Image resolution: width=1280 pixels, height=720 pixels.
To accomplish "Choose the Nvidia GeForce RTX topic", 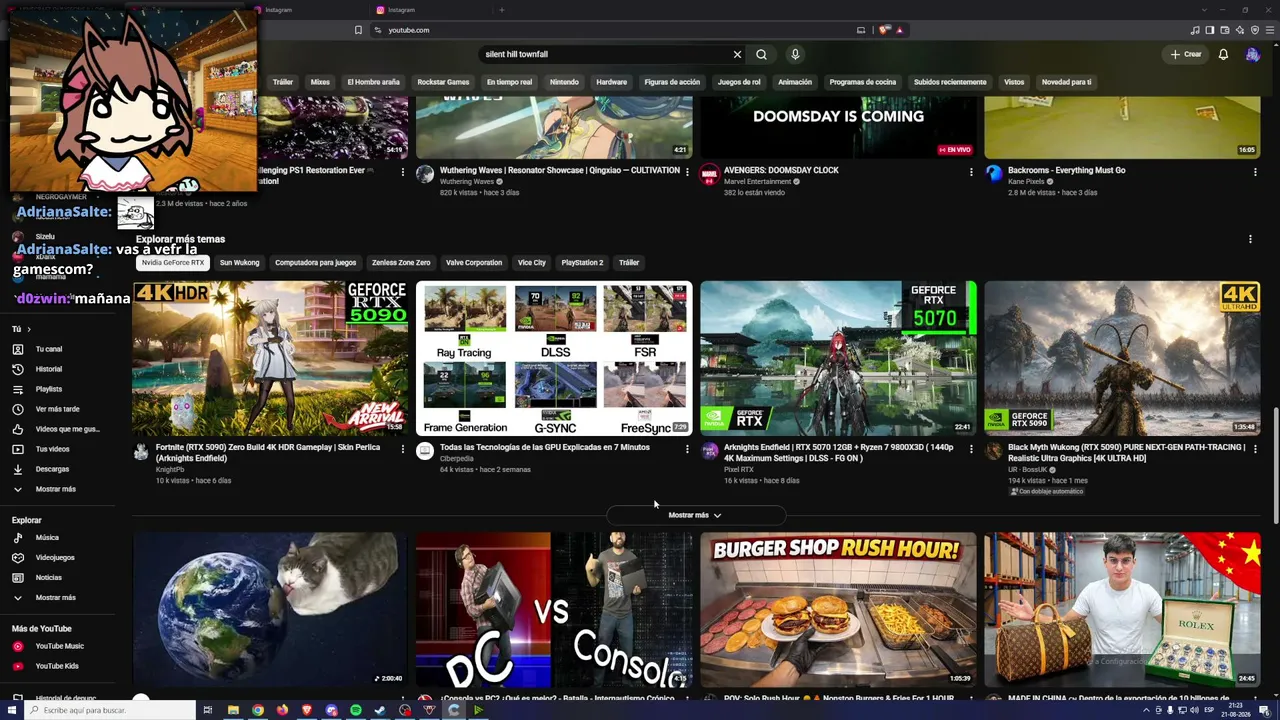I will (173, 263).
